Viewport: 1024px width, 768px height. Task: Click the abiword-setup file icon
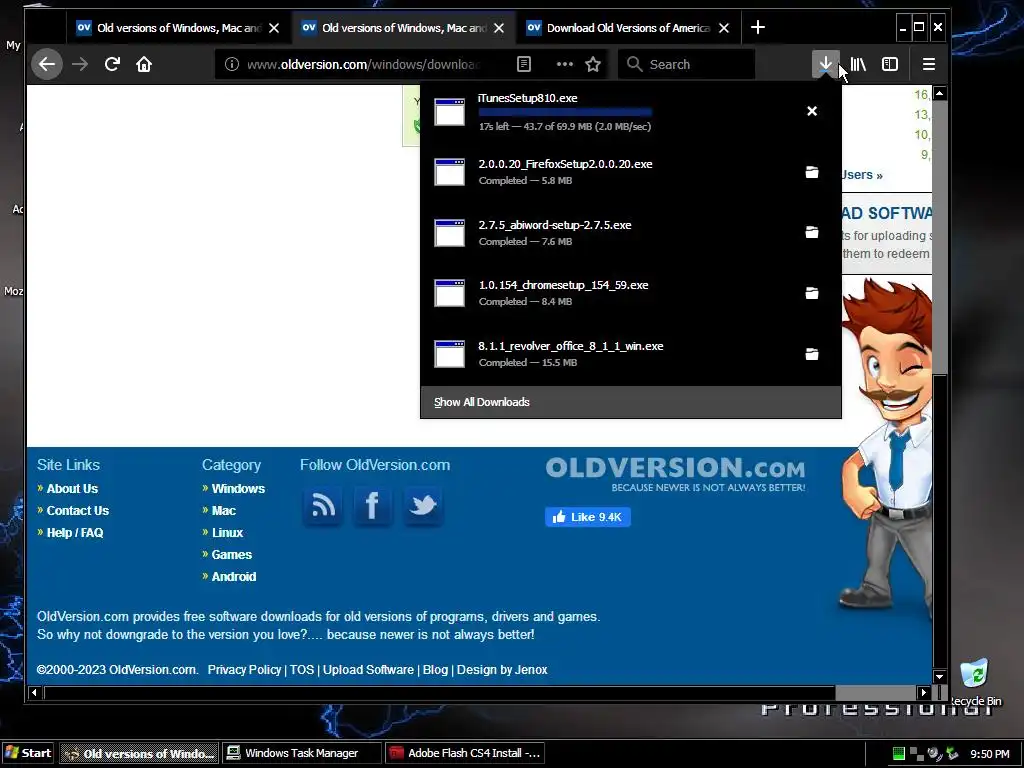coord(450,232)
